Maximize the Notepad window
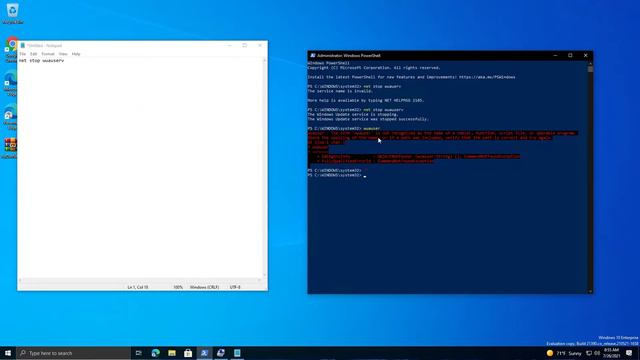The image size is (640, 360). point(245,46)
